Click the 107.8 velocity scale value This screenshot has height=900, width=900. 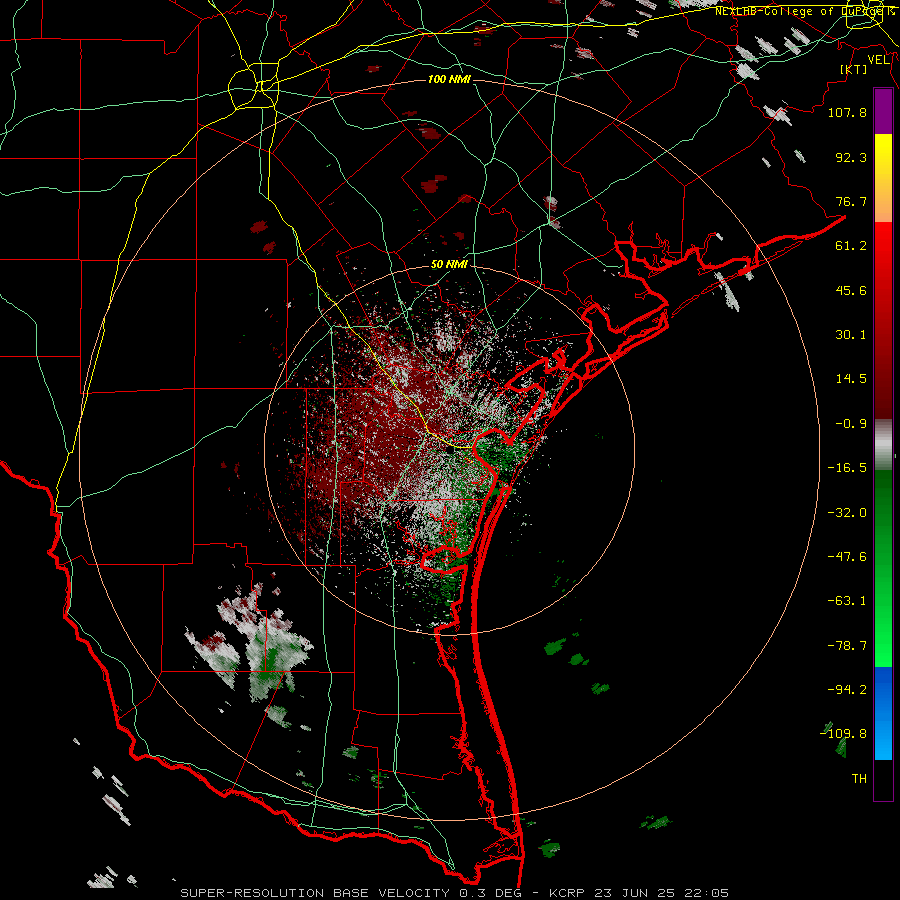pyautogui.click(x=847, y=112)
